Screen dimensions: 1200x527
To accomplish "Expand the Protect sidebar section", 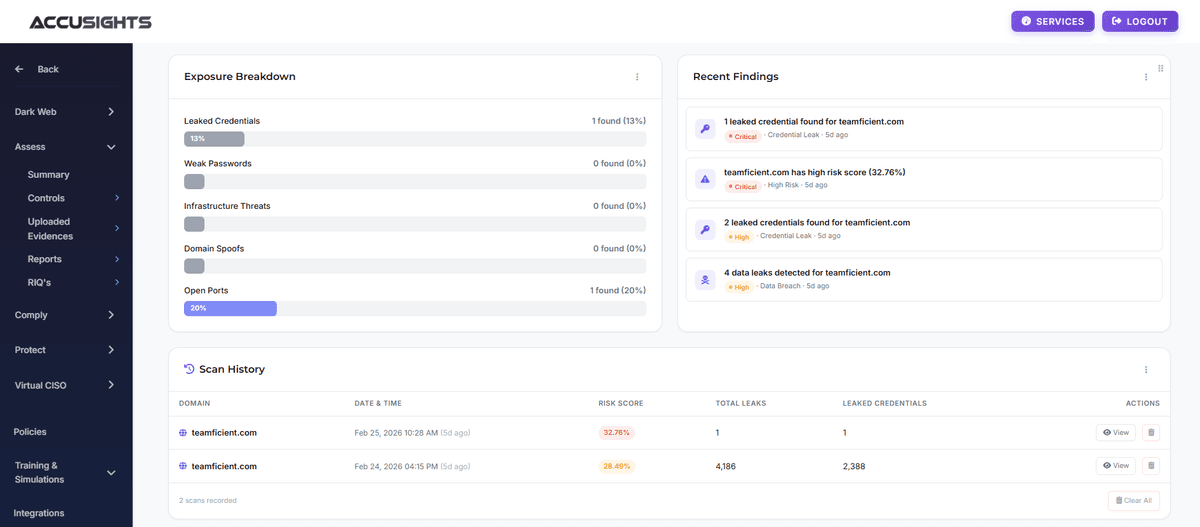I will tap(111, 350).
